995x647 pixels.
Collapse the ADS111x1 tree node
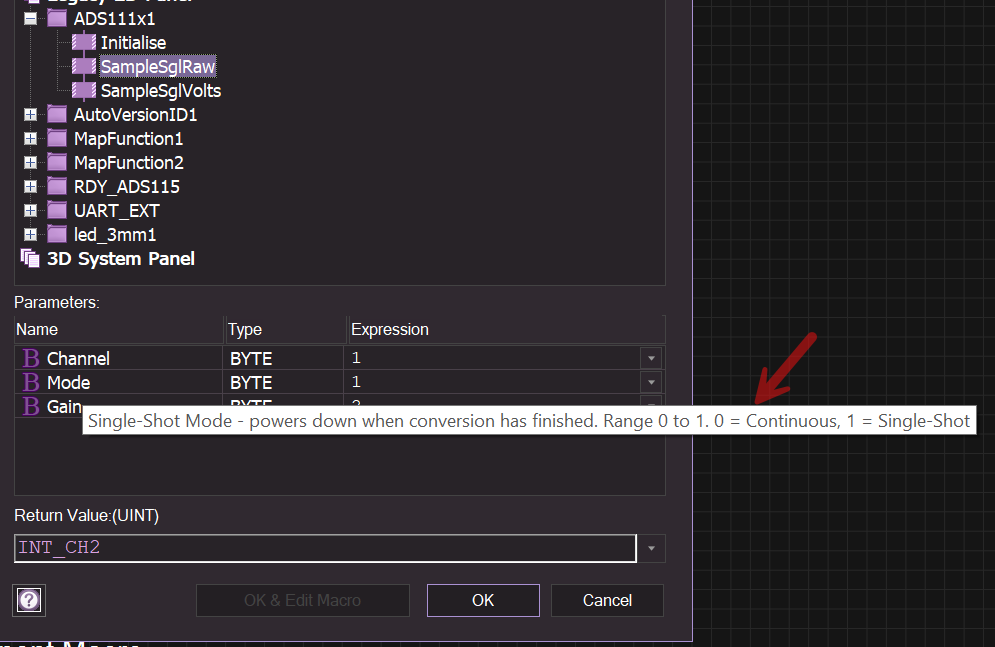(x=30, y=19)
